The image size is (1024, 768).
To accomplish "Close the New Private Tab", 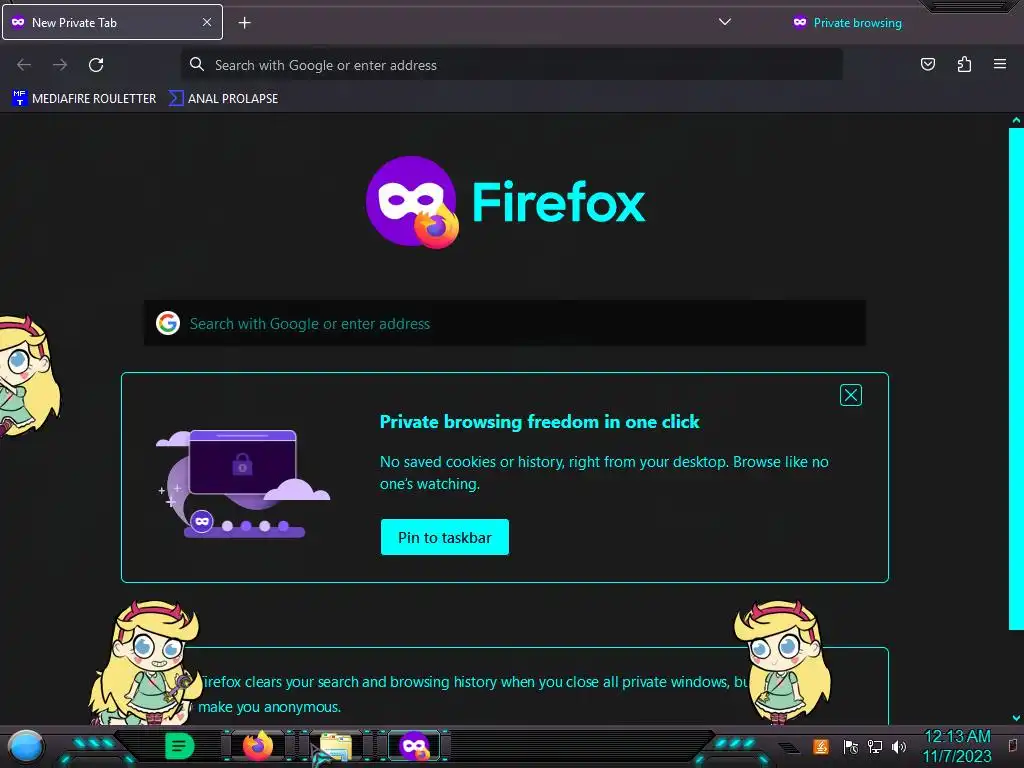I will (207, 22).
